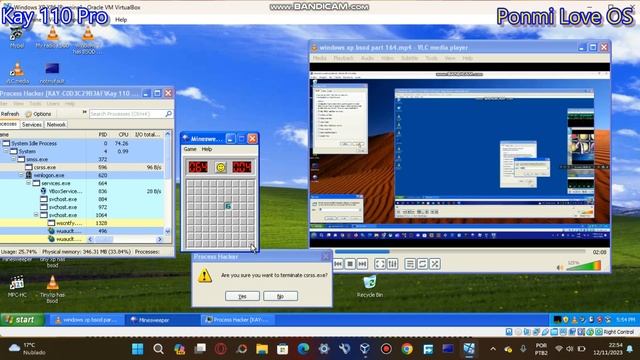Click VLC next track button
The image size is (640, 360).
(362, 264)
